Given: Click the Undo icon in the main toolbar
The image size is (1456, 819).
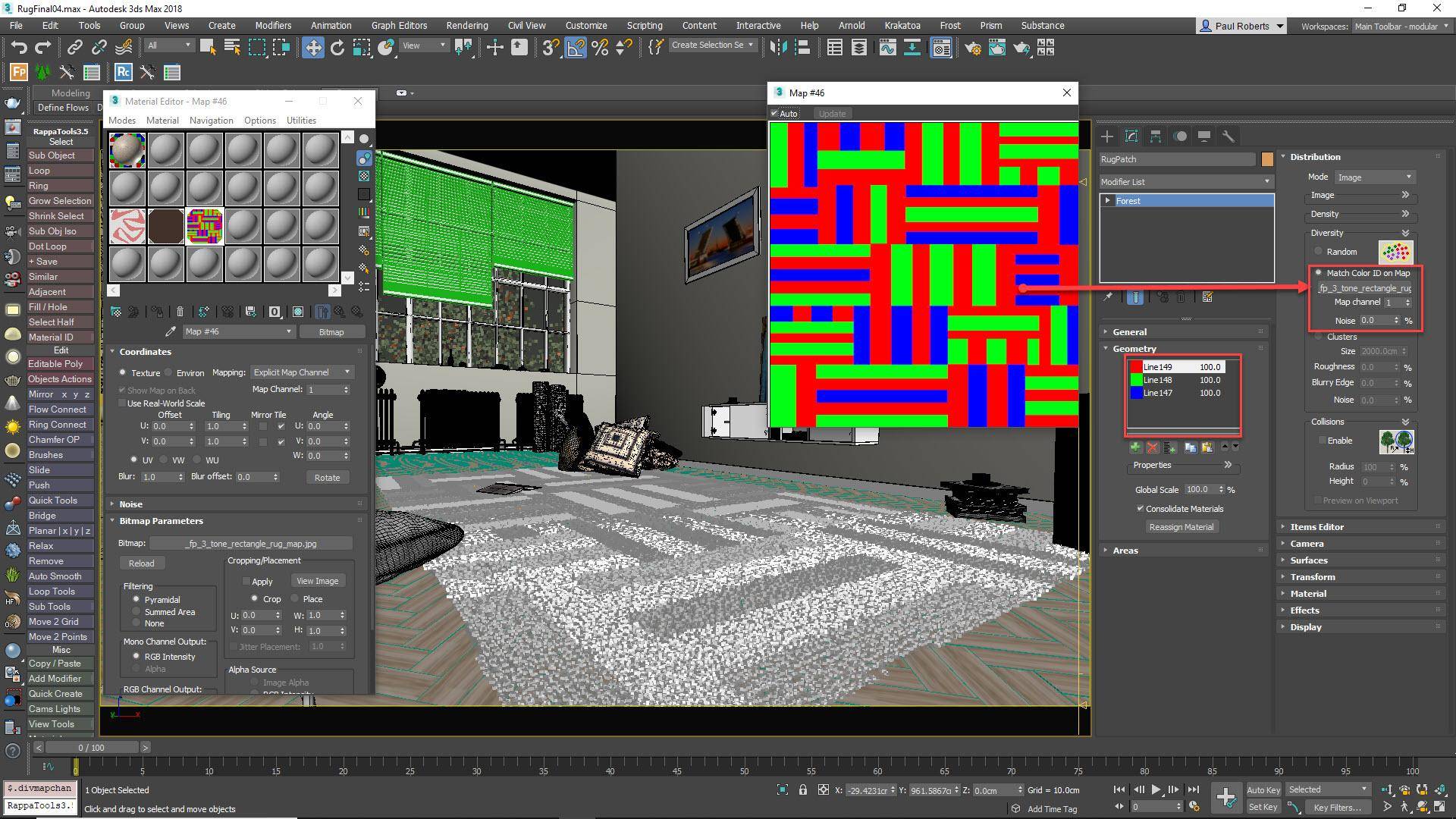Looking at the screenshot, I should tap(19, 47).
